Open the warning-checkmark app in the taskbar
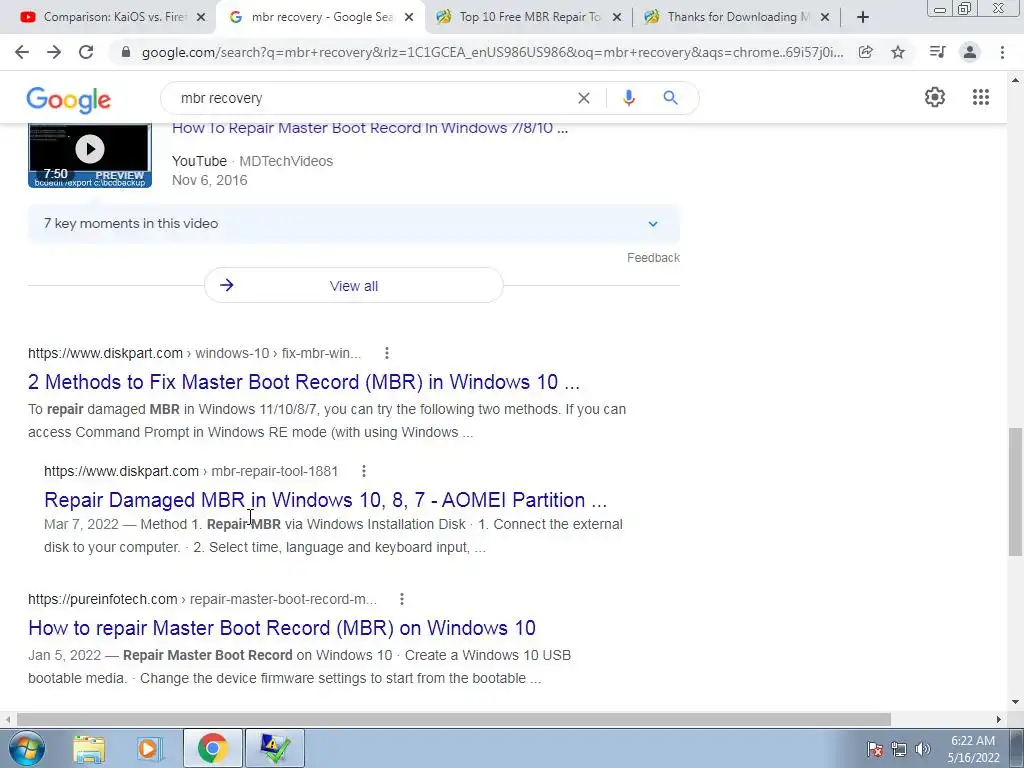 pyautogui.click(x=275, y=748)
